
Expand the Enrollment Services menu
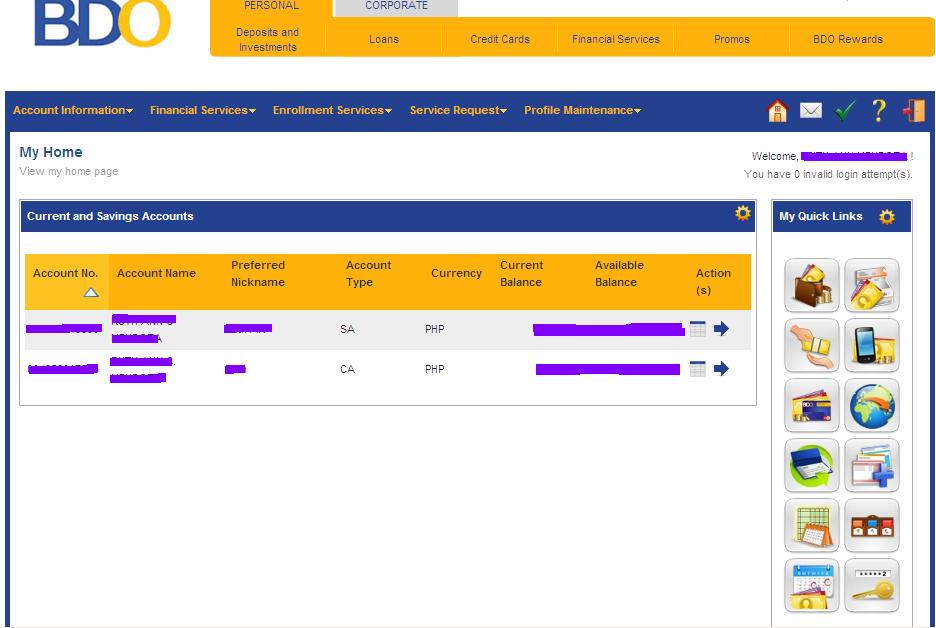tap(332, 110)
